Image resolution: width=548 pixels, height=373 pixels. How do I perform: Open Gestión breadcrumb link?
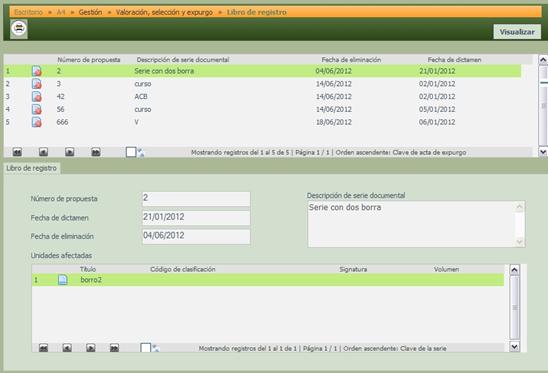coord(91,12)
